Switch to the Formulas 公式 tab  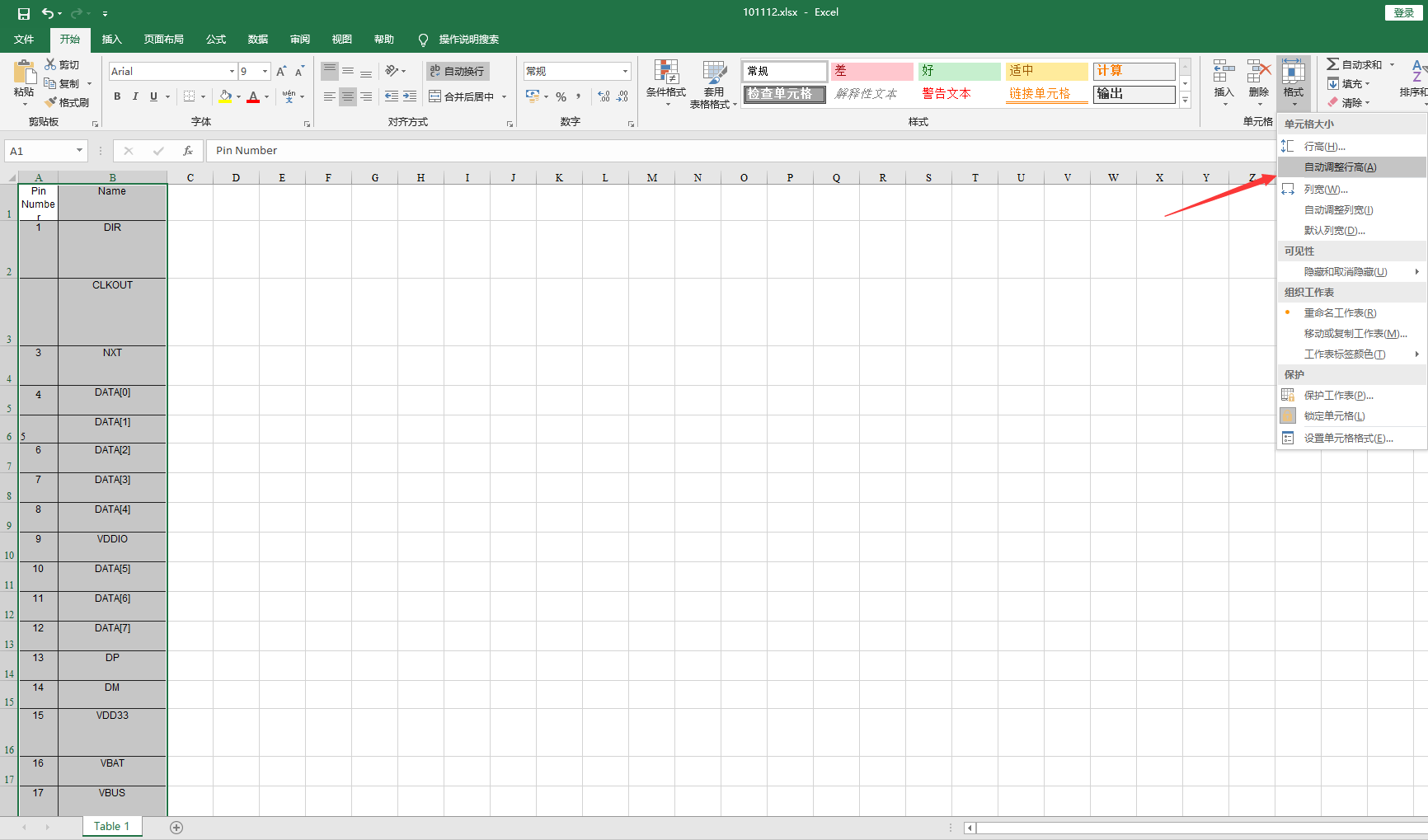pyautogui.click(x=216, y=40)
